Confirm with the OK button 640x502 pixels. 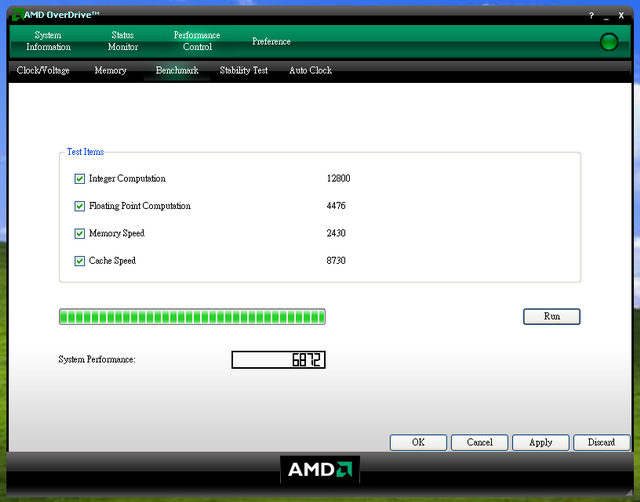418,442
